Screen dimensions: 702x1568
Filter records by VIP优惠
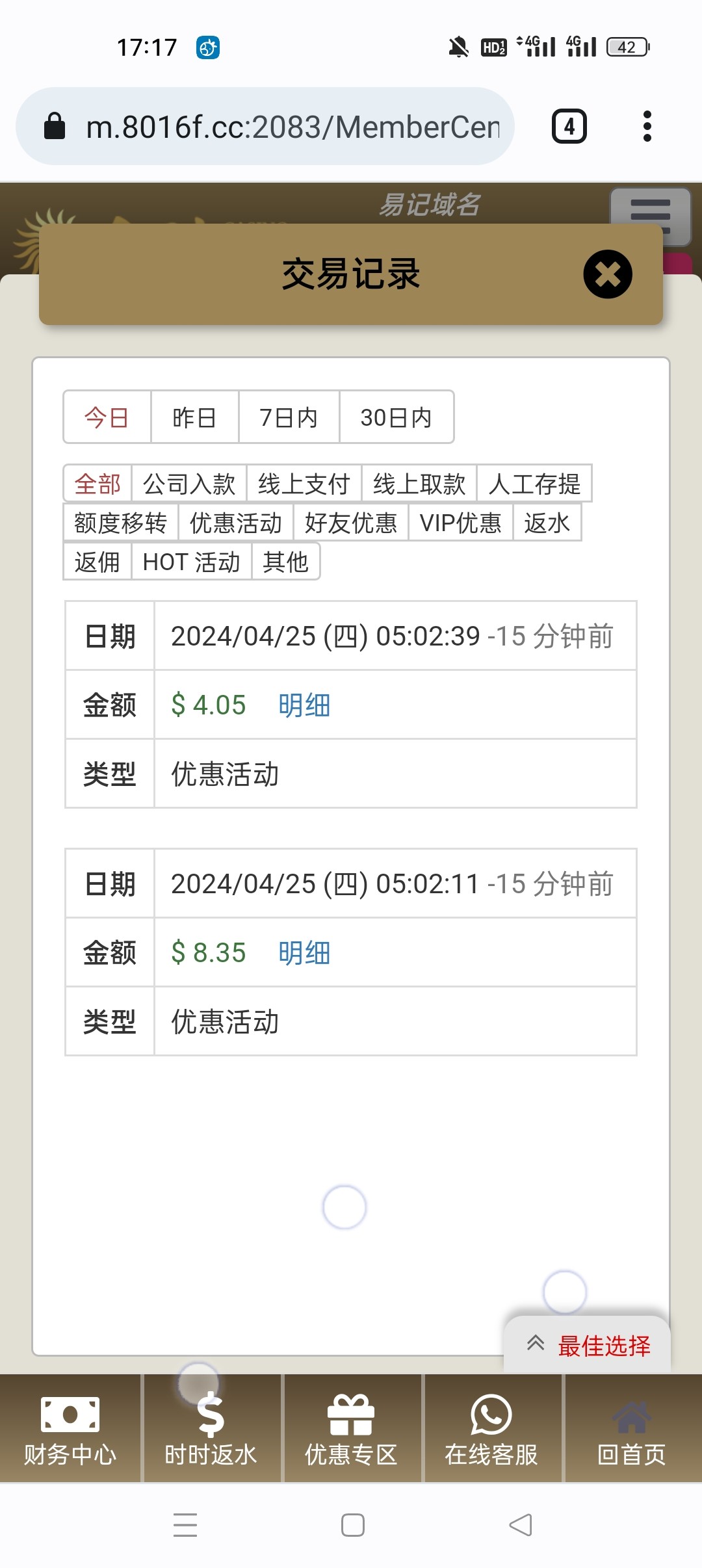(x=460, y=523)
